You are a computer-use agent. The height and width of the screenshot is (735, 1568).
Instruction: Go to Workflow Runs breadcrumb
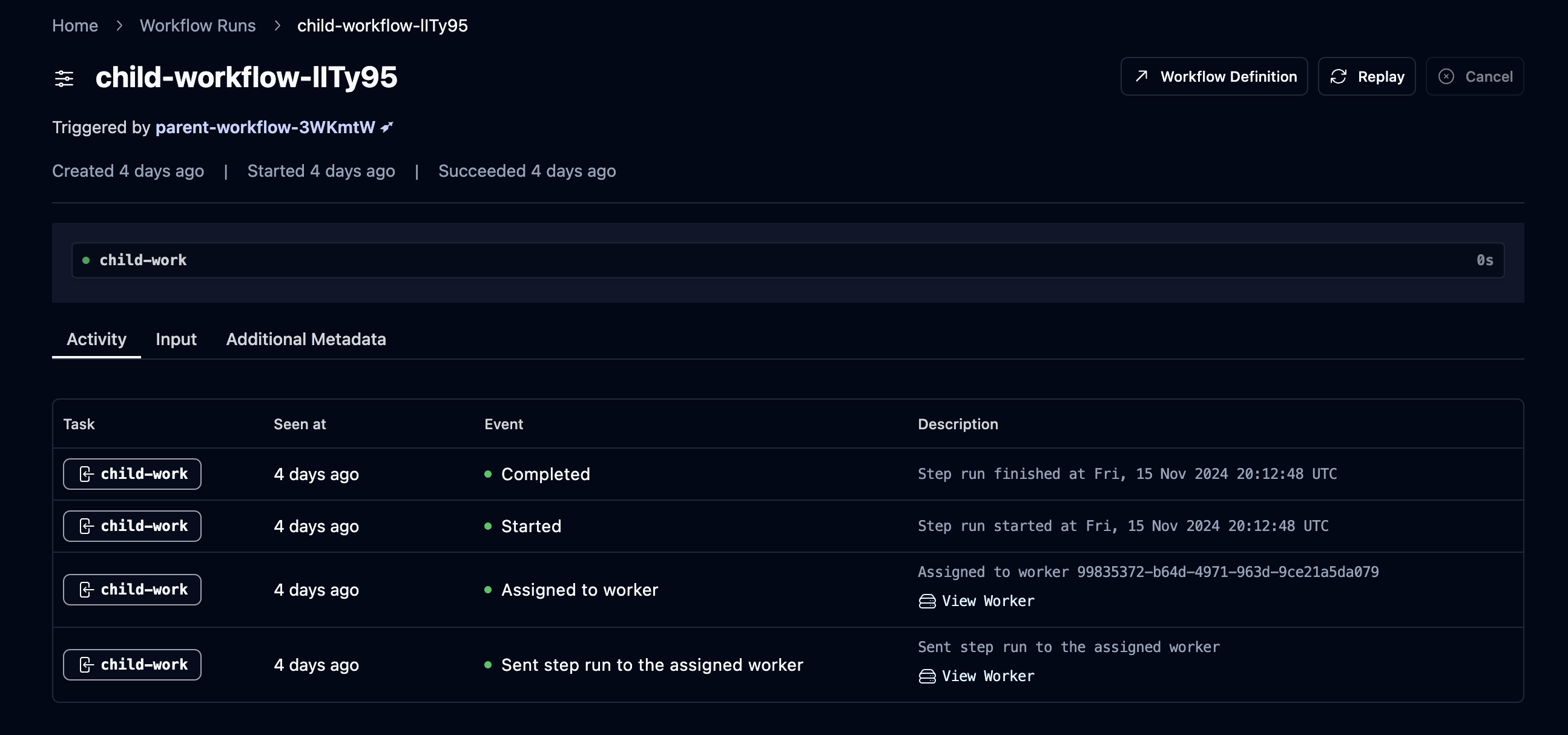pyautogui.click(x=197, y=25)
